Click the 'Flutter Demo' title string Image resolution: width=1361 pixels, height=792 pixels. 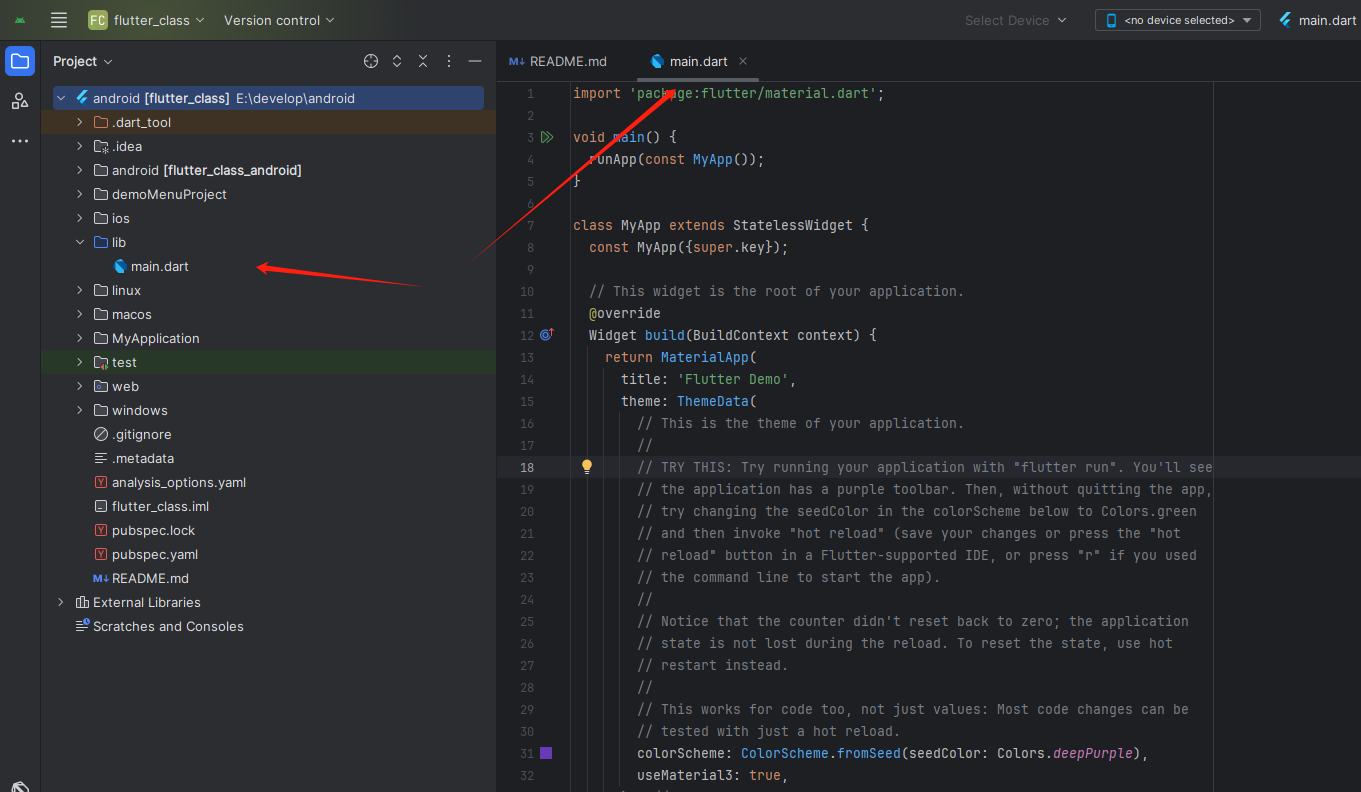click(733, 379)
